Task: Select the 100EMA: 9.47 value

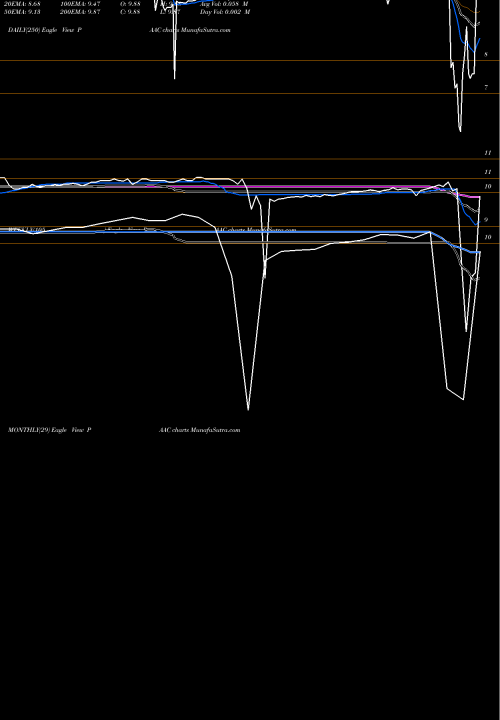Action: tap(80, 4)
